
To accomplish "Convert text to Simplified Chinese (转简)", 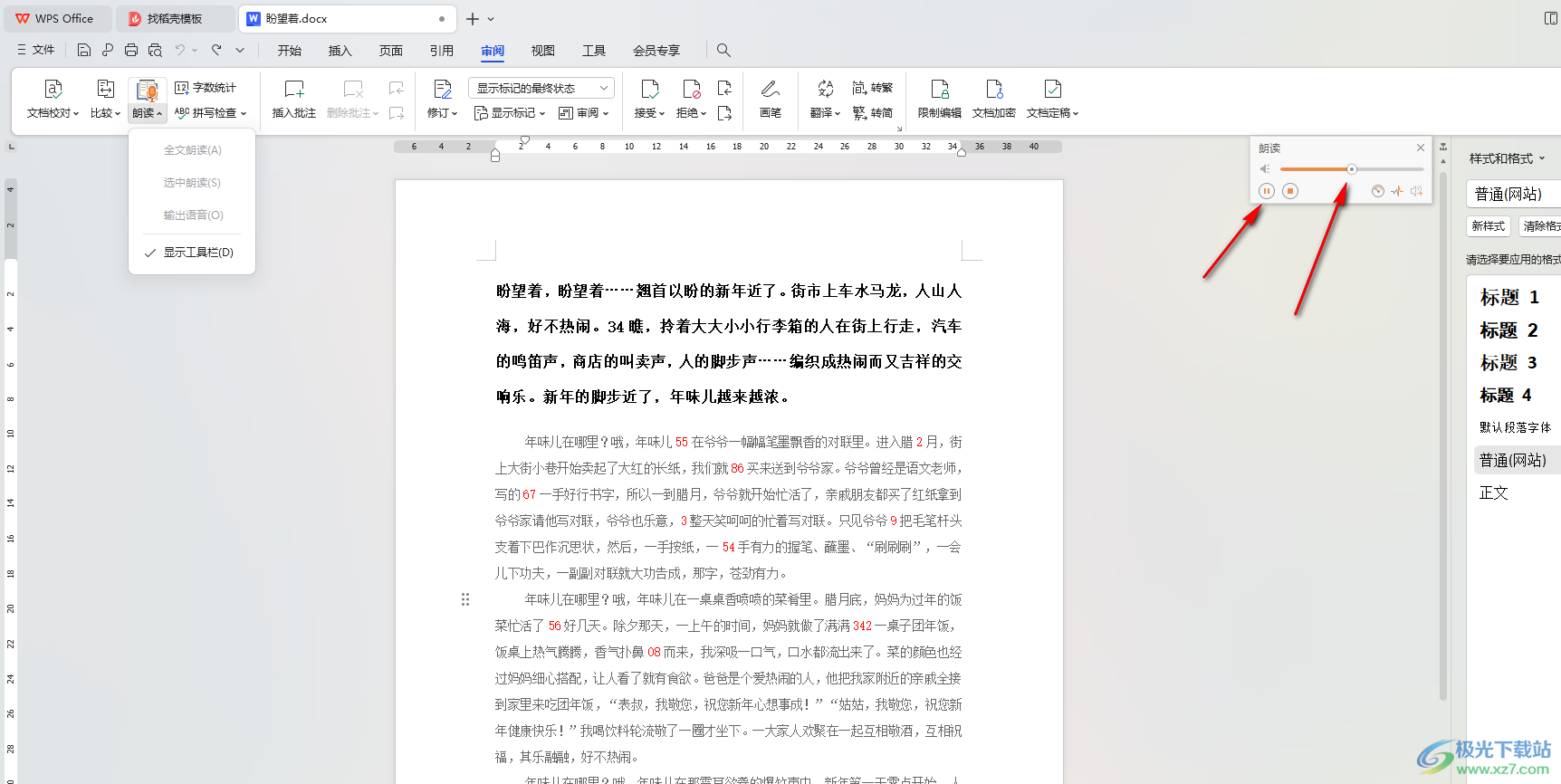I will coord(873,113).
